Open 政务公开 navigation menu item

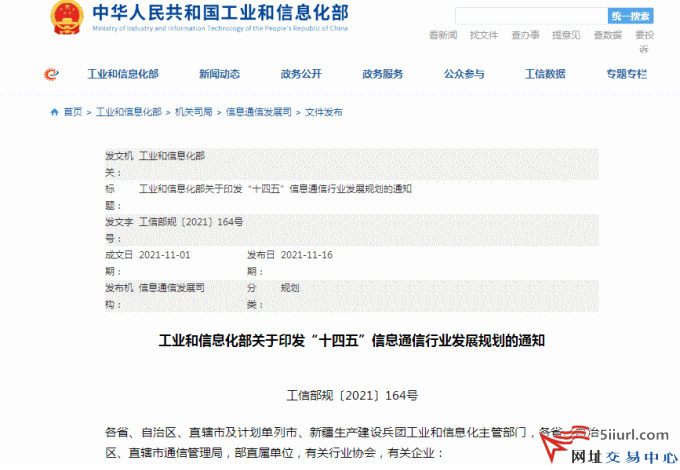(x=301, y=74)
